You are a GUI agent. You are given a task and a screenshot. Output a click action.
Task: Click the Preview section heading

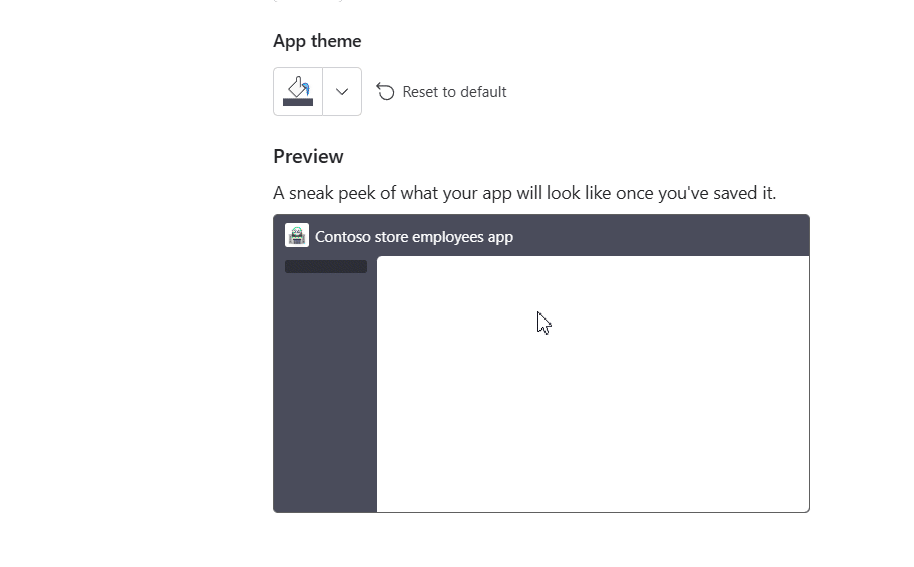click(x=308, y=156)
